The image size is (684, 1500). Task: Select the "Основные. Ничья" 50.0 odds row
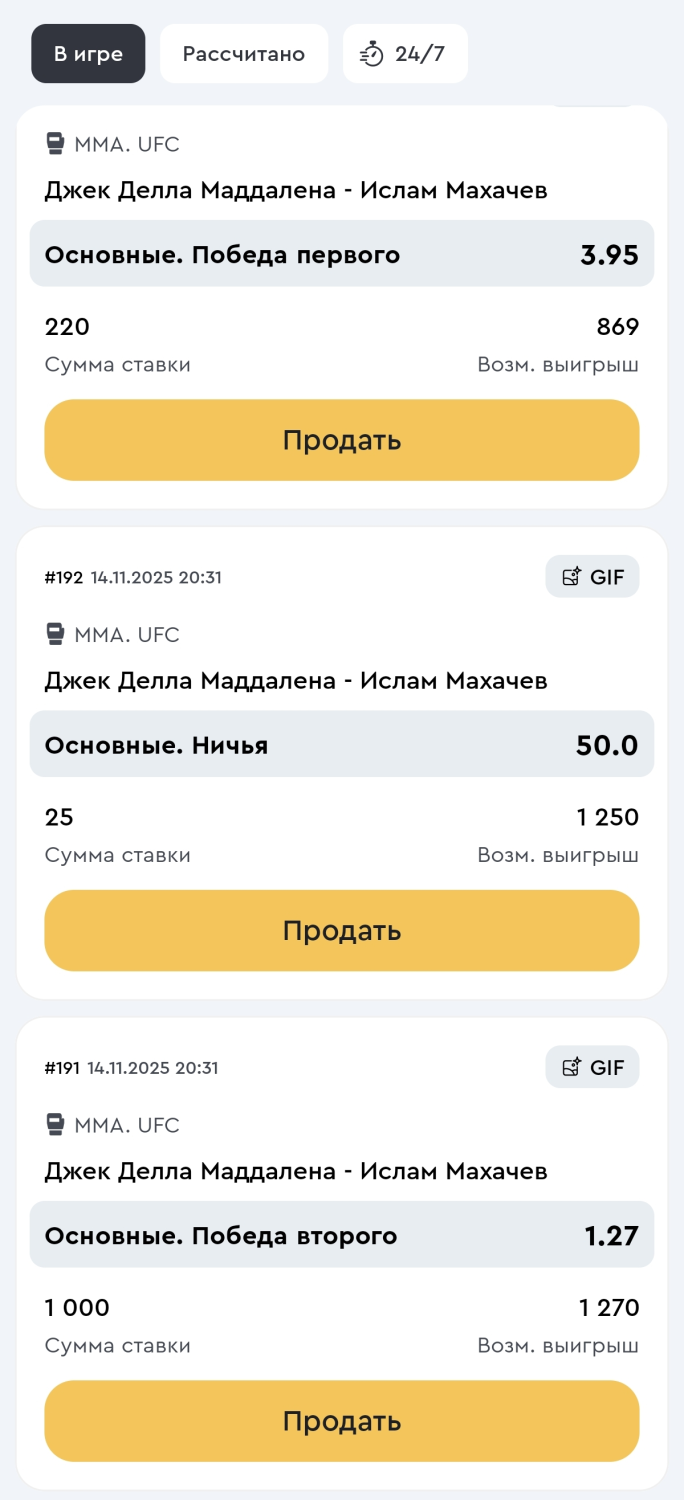[341, 744]
